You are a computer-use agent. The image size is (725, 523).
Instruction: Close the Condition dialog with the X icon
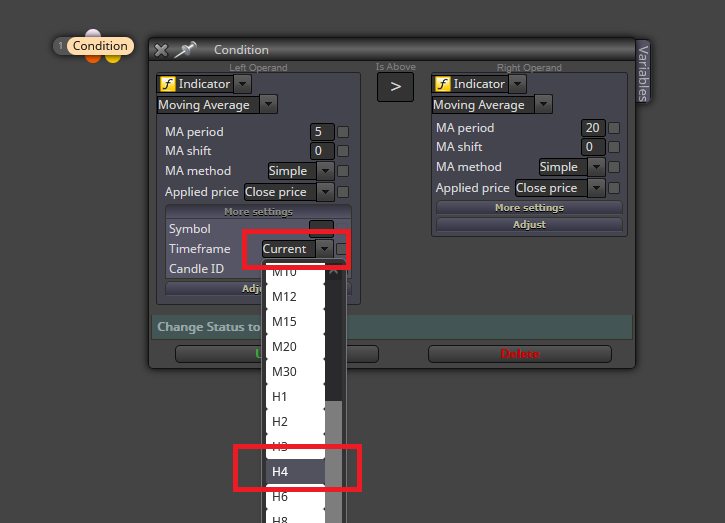point(161,50)
